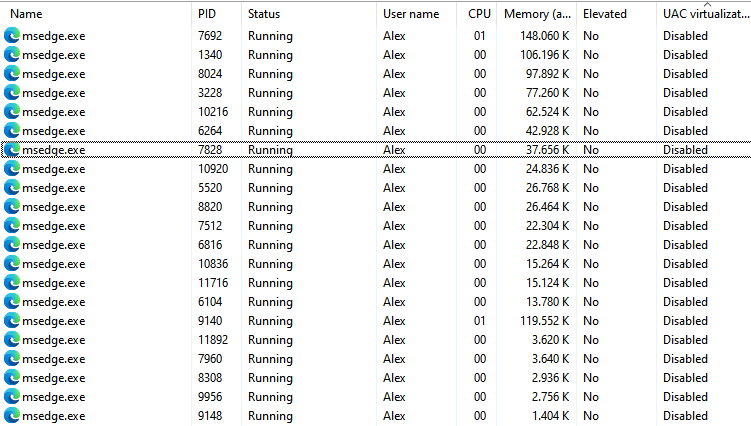Click the memory value 42.928 K

click(547, 131)
